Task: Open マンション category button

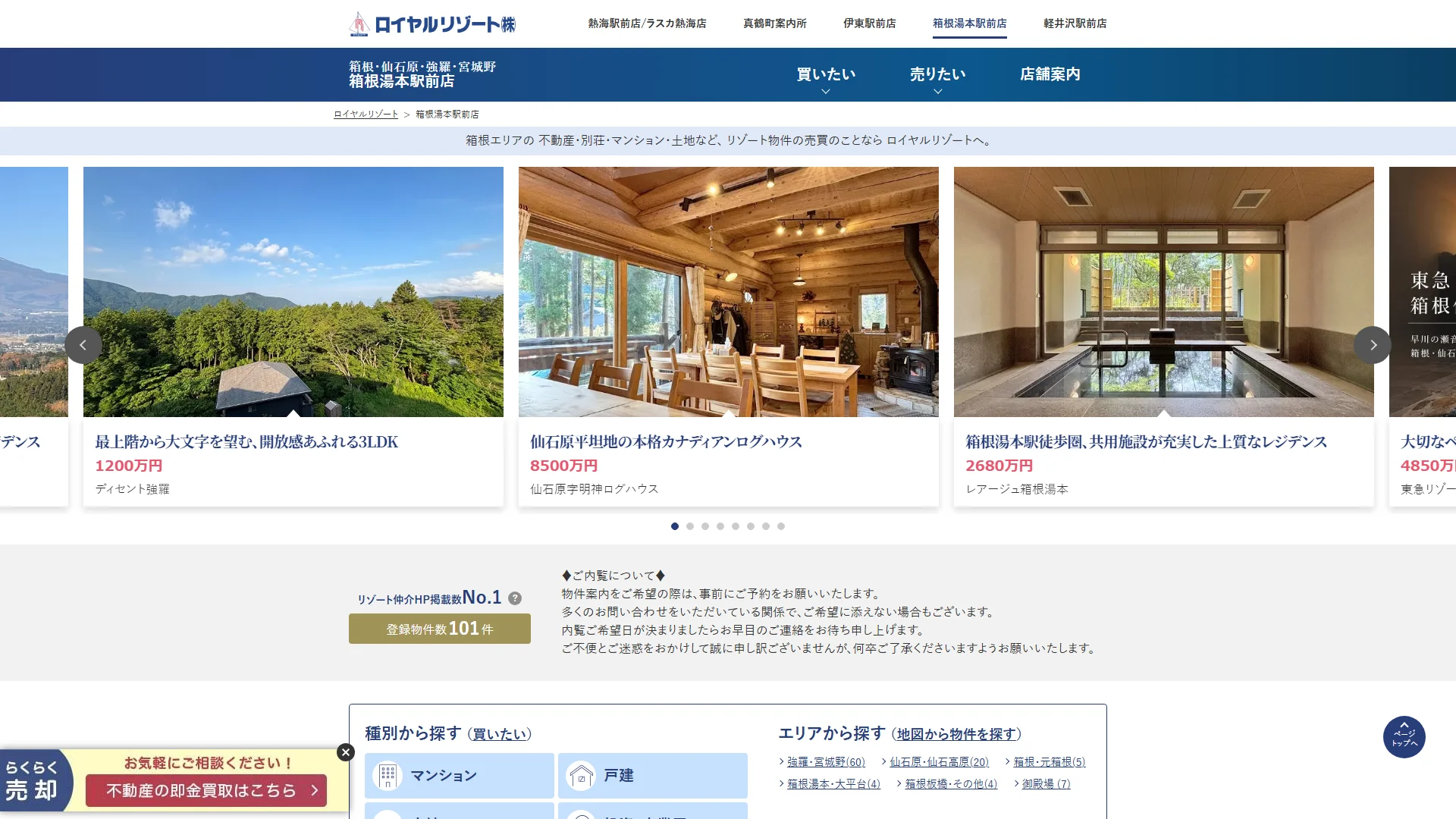Action: pyautogui.click(x=460, y=776)
